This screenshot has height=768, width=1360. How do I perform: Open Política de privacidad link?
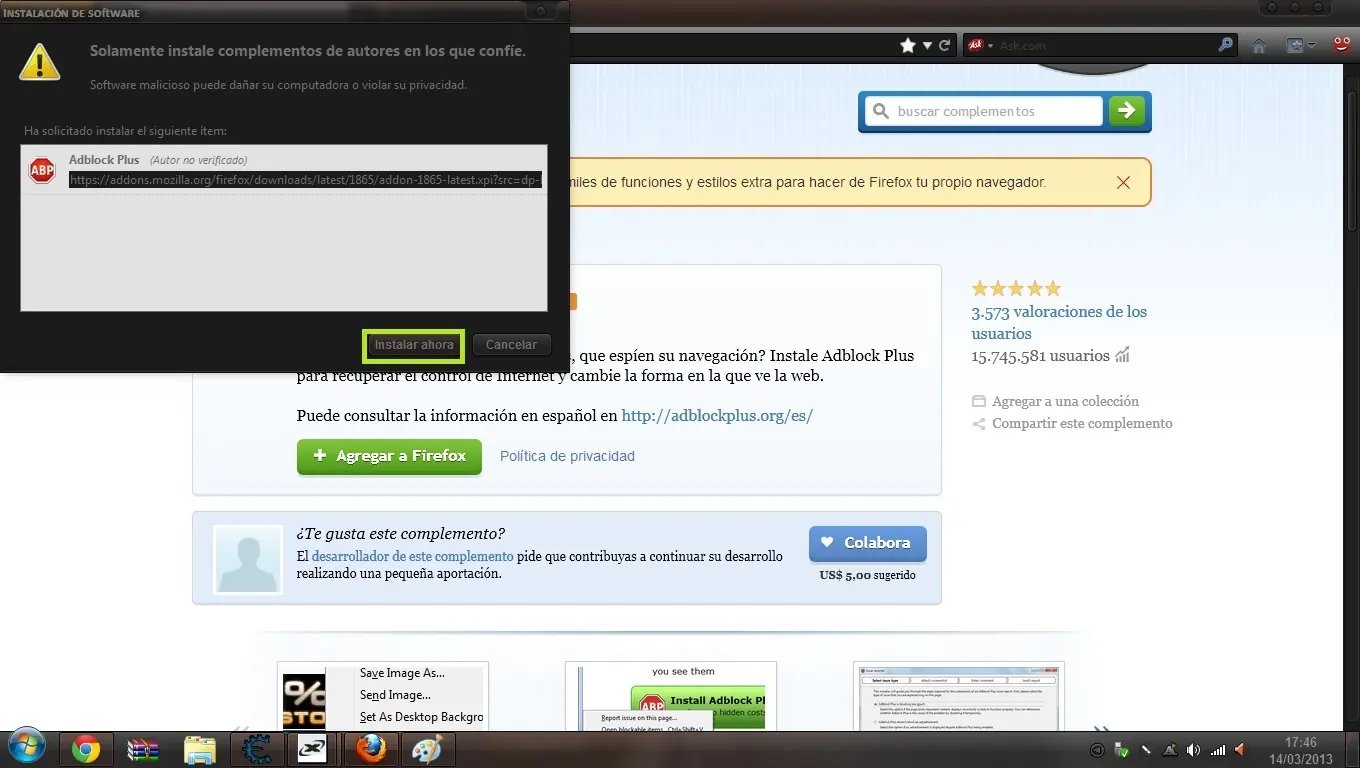[567, 456]
